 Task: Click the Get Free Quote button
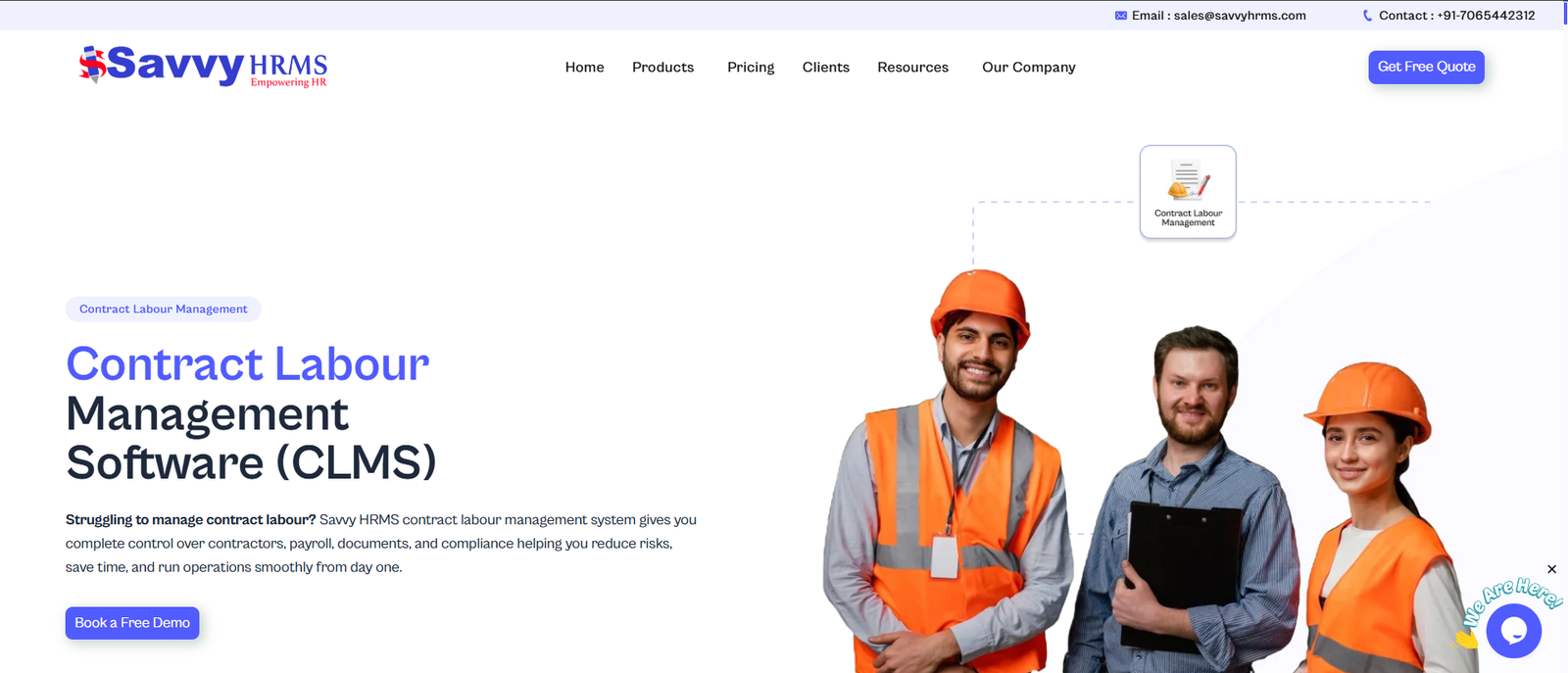tap(1426, 67)
